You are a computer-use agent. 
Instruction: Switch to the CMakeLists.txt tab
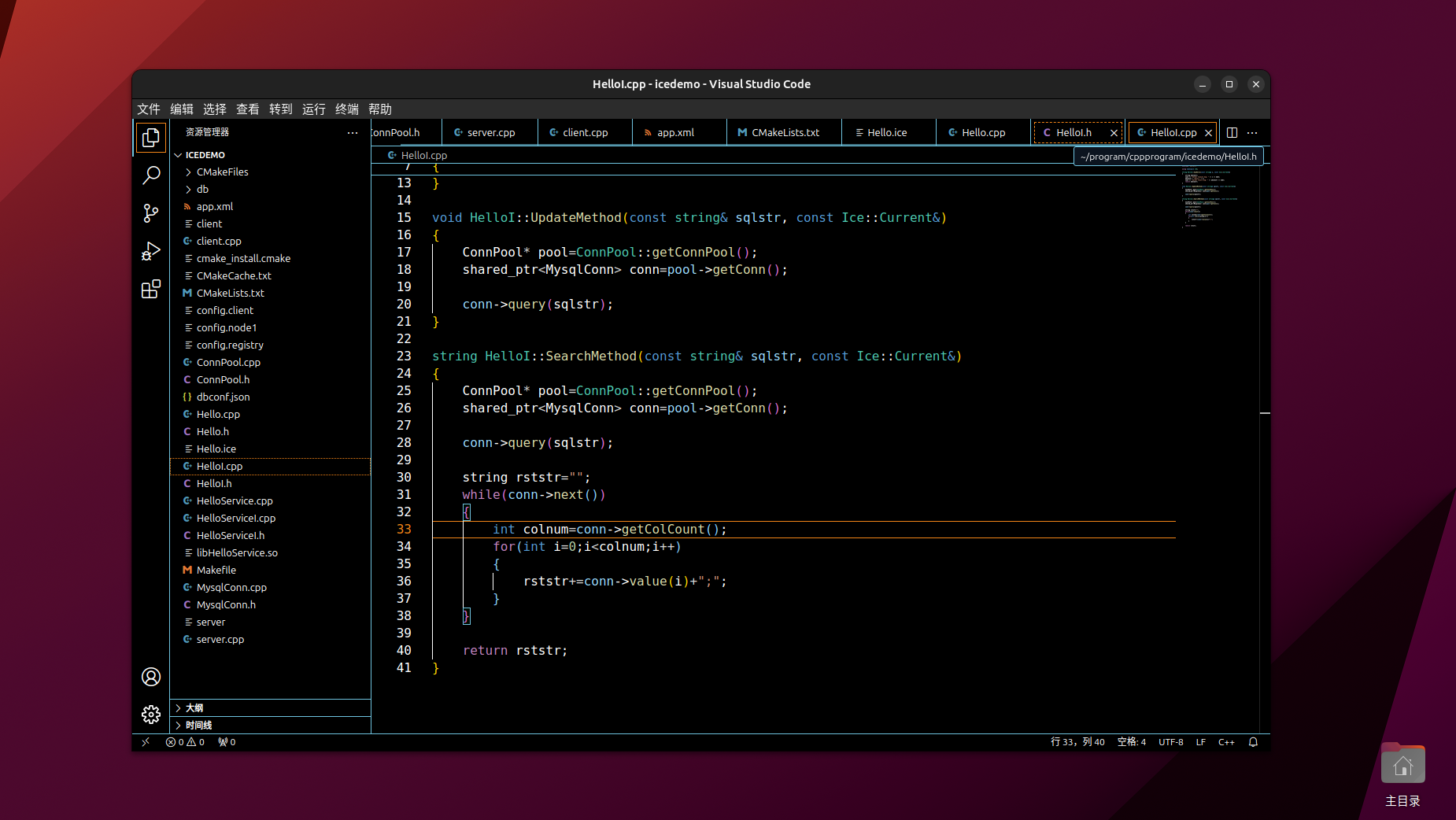tap(784, 132)
